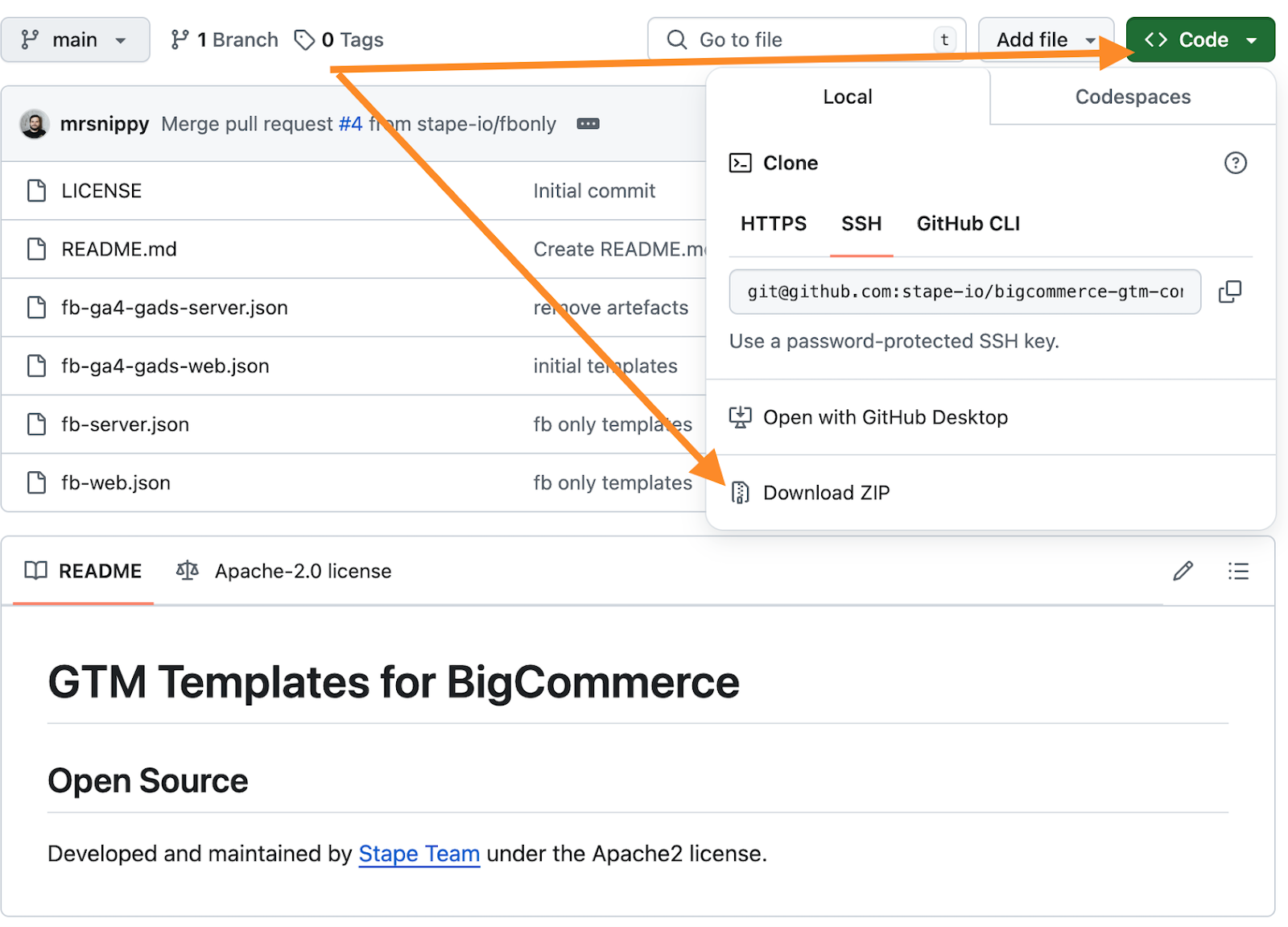Switch to the Codespaces tab

click(x=1133, y=97)
